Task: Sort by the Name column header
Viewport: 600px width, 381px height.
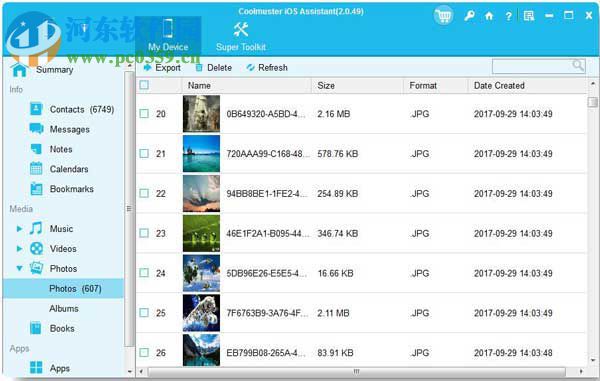Action: coord(246,85)
